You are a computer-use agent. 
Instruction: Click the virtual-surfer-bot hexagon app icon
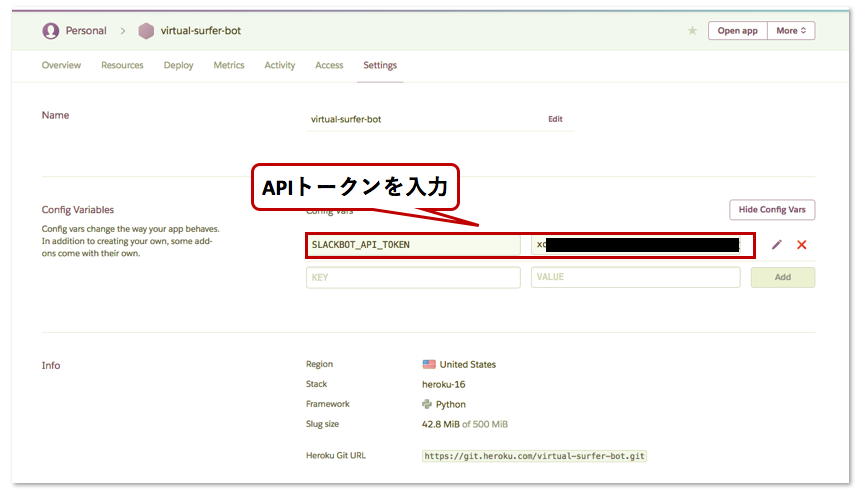pyautogui.click(x=146, y=31)
